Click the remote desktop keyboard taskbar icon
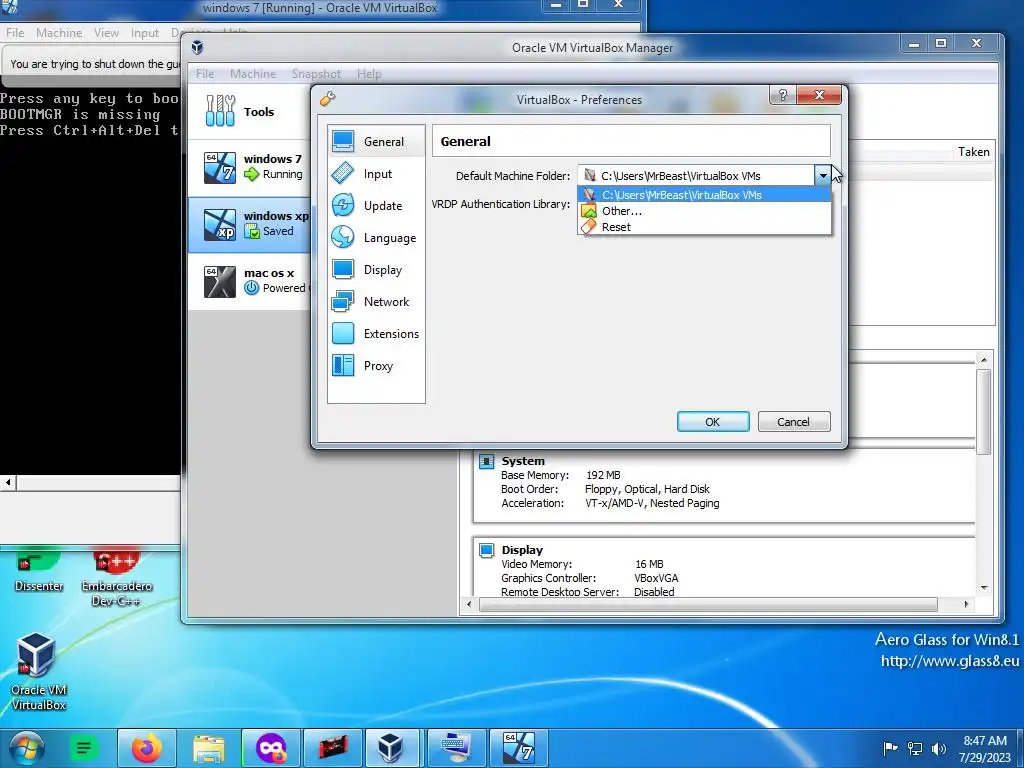 point(456,748)
